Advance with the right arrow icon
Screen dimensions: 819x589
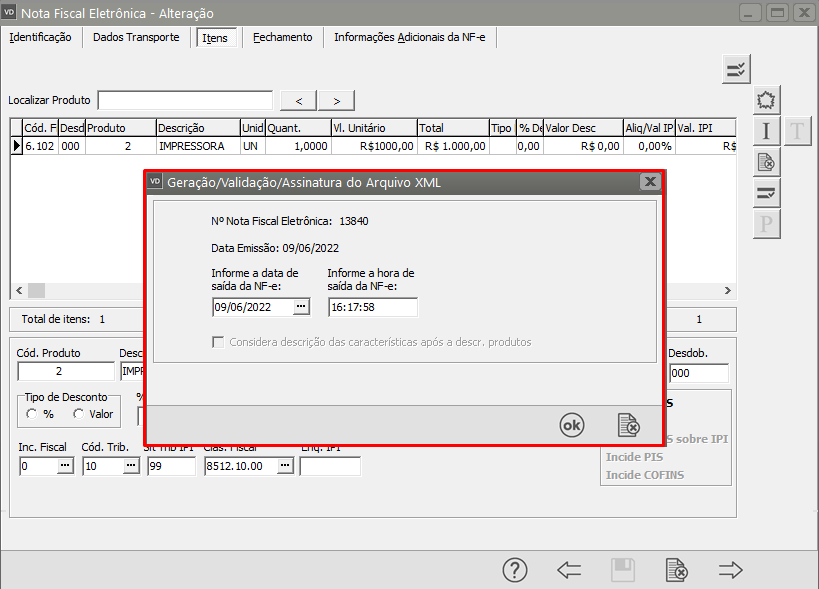(x=731, y=570)
